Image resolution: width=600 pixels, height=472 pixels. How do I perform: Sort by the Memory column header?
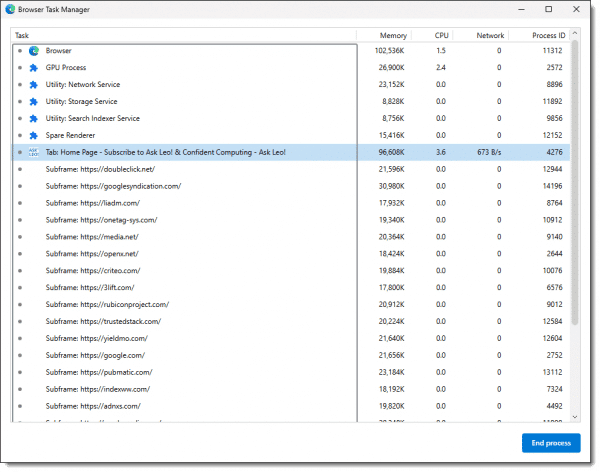click(x=384, y=35)
